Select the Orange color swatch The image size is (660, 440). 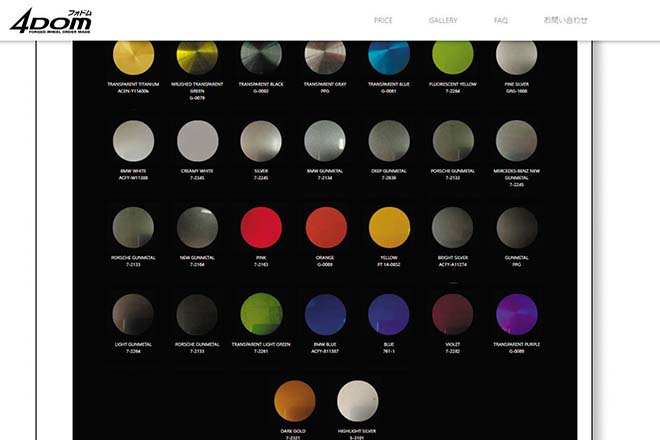tap(325, 228)
